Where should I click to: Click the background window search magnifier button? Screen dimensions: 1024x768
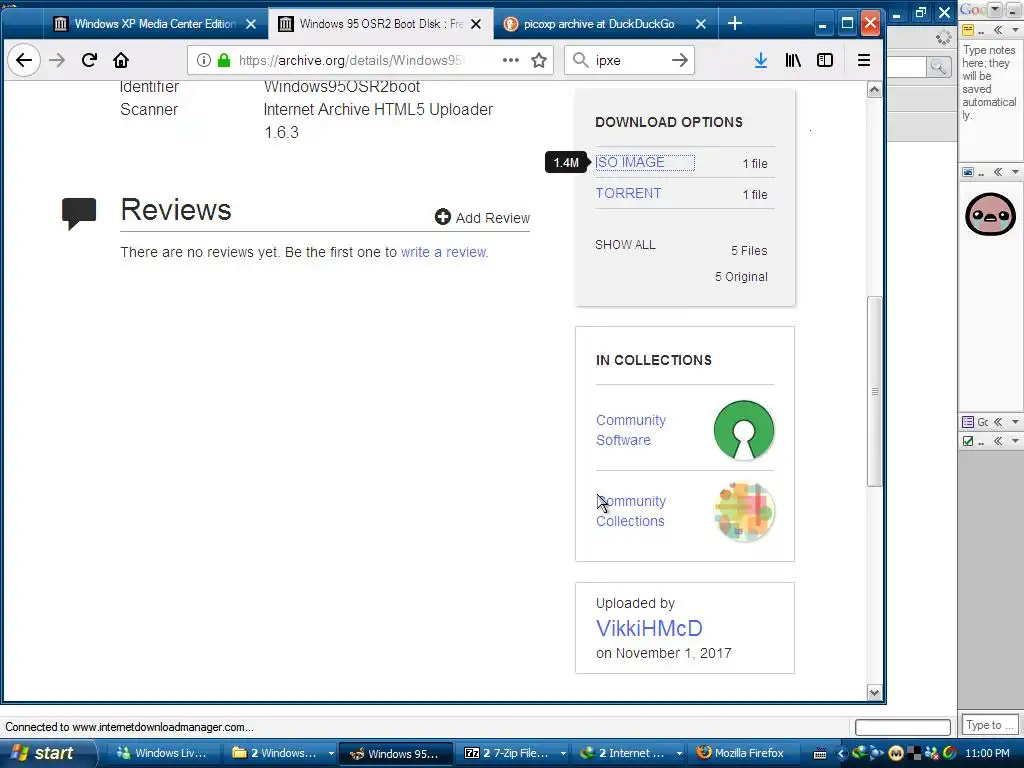click(x=938, y=67)
